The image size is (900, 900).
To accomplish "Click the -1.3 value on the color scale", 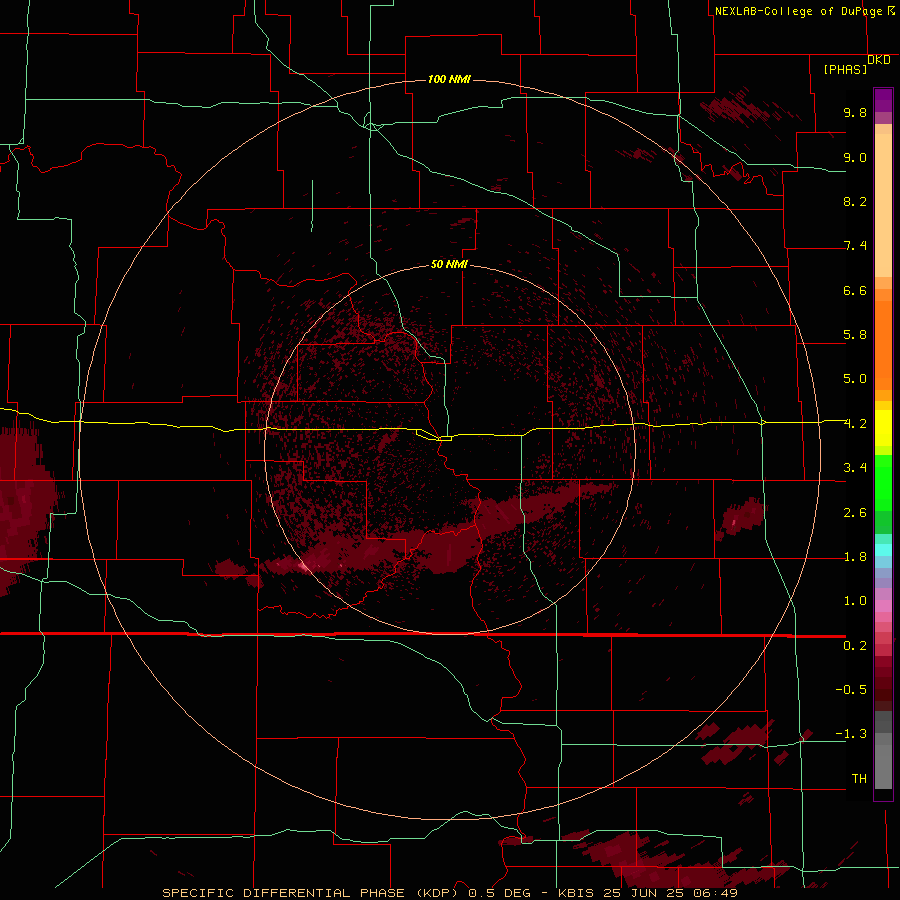I will [851, 734].
